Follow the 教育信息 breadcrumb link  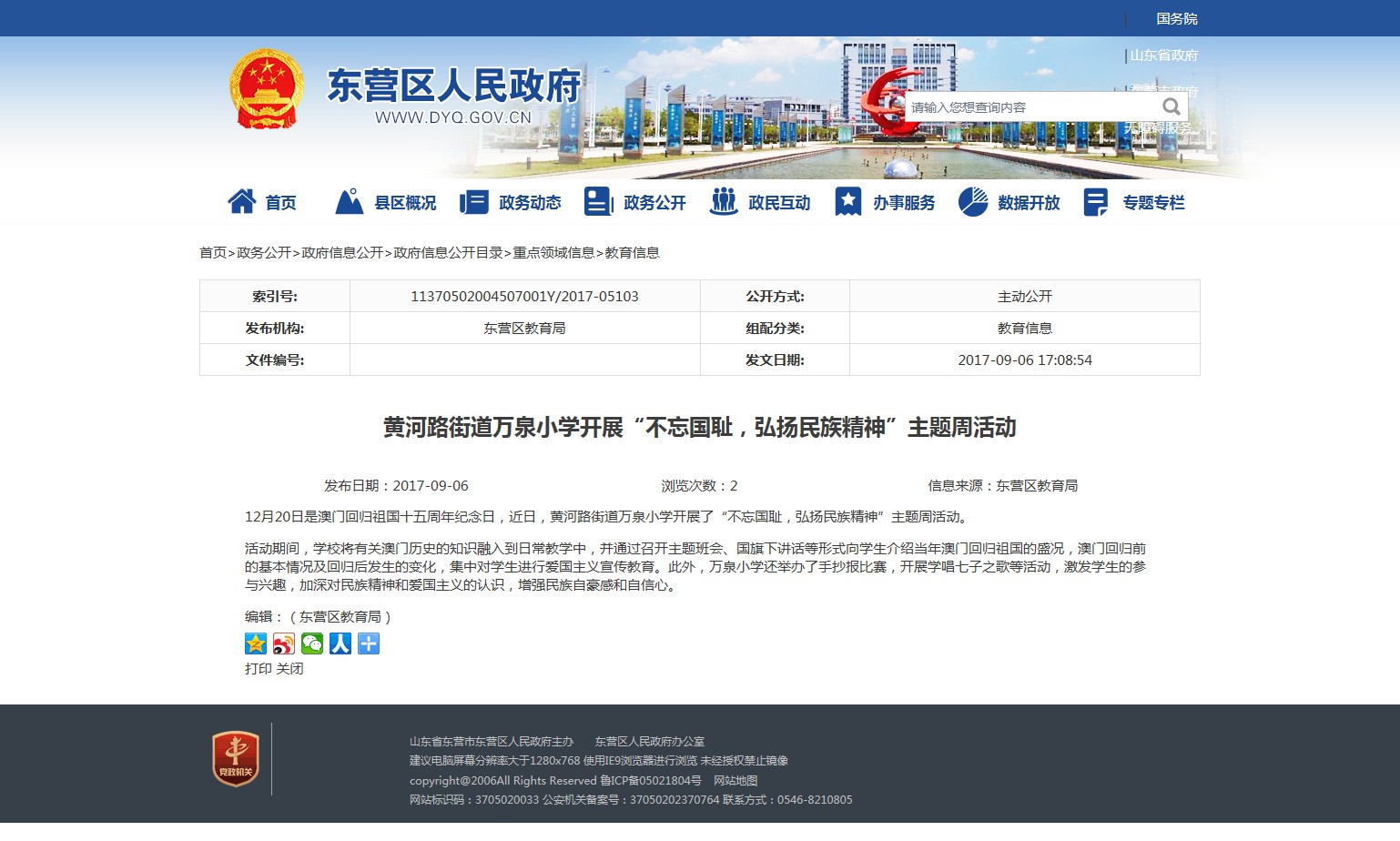632,253
